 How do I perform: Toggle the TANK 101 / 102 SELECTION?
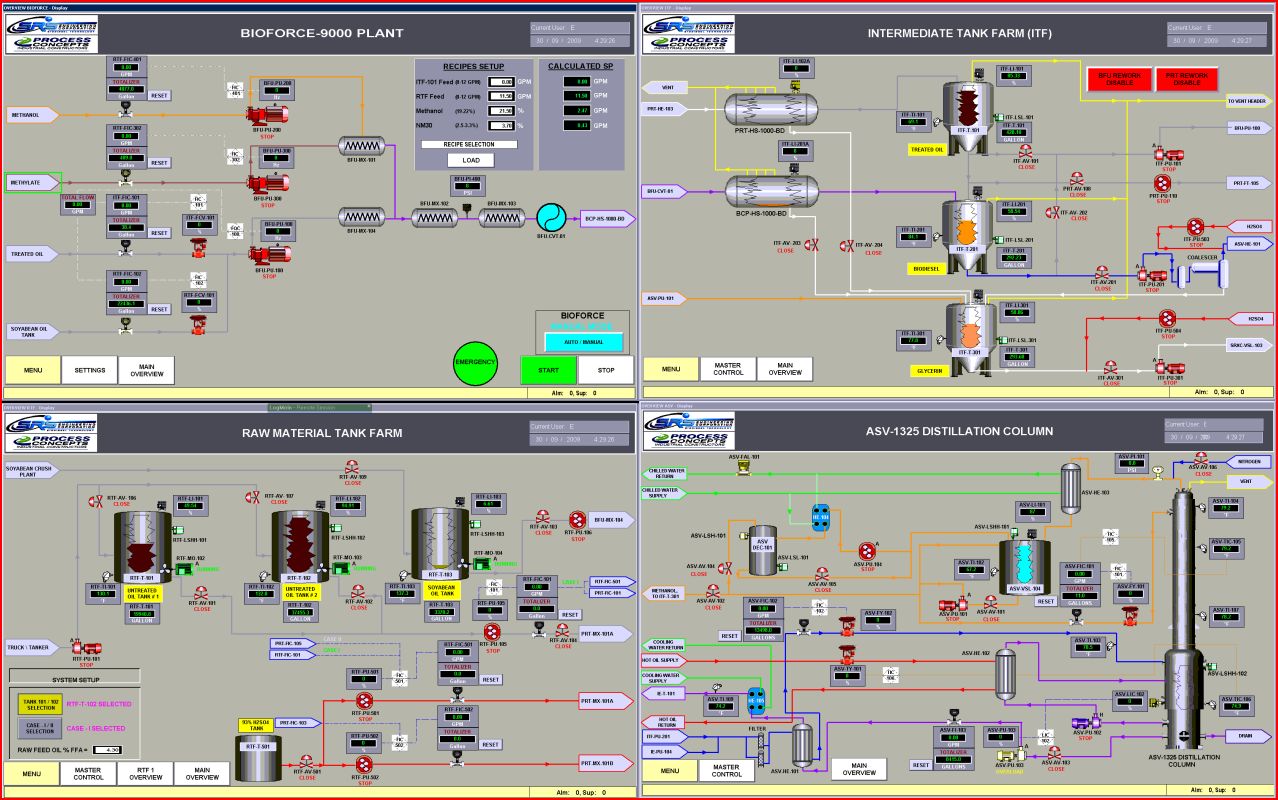click(x=41, y=704)
